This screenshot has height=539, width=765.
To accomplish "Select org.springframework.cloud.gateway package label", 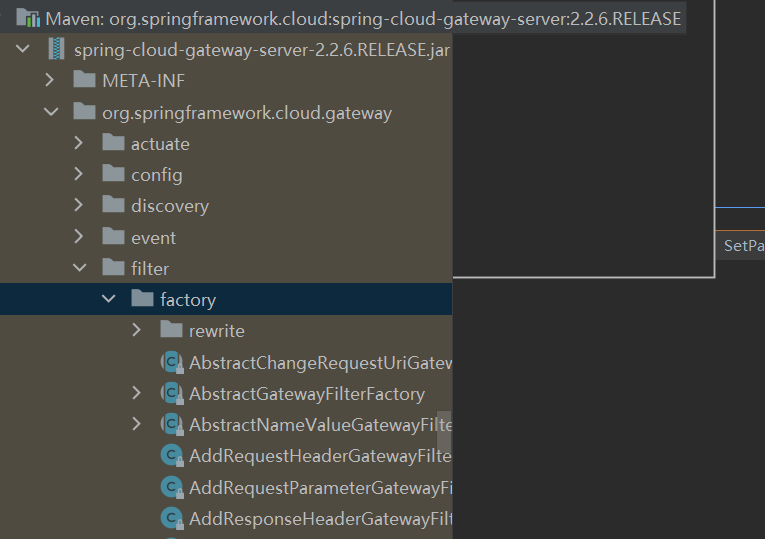I will (x=247, y=113).
